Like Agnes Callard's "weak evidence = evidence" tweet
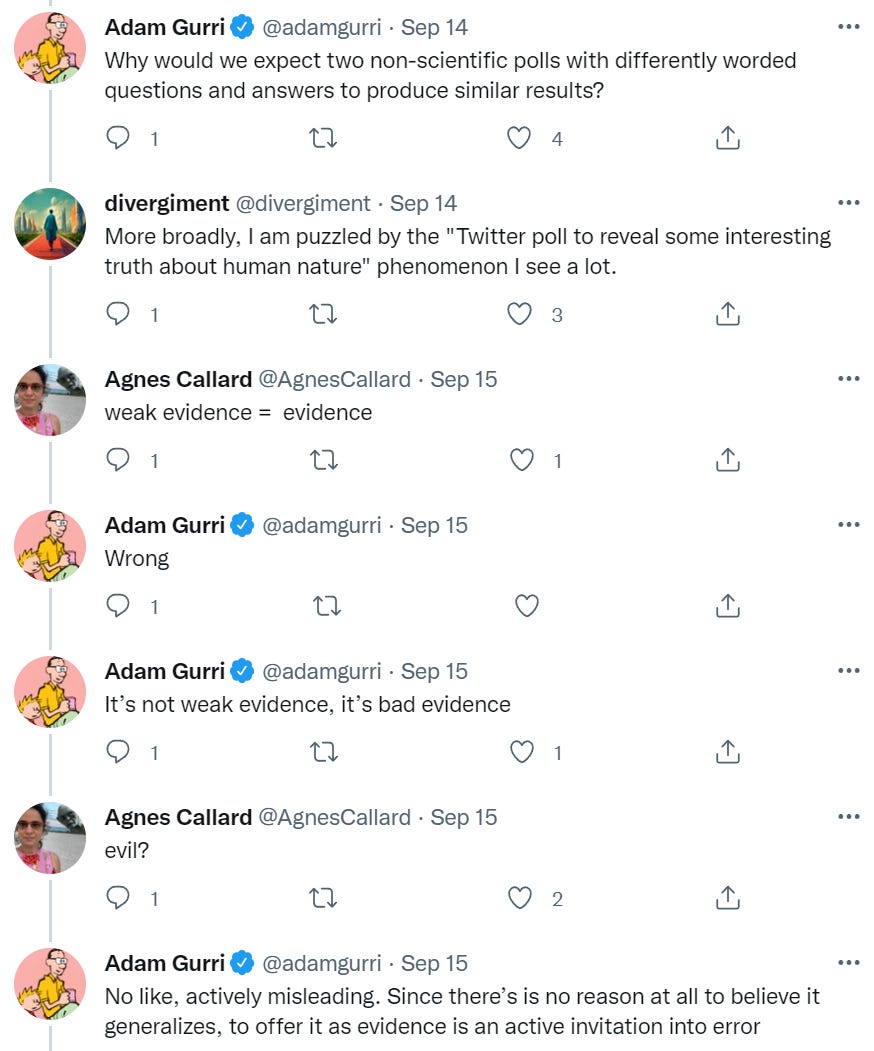874x1051 pixels. tap(522, 460)
